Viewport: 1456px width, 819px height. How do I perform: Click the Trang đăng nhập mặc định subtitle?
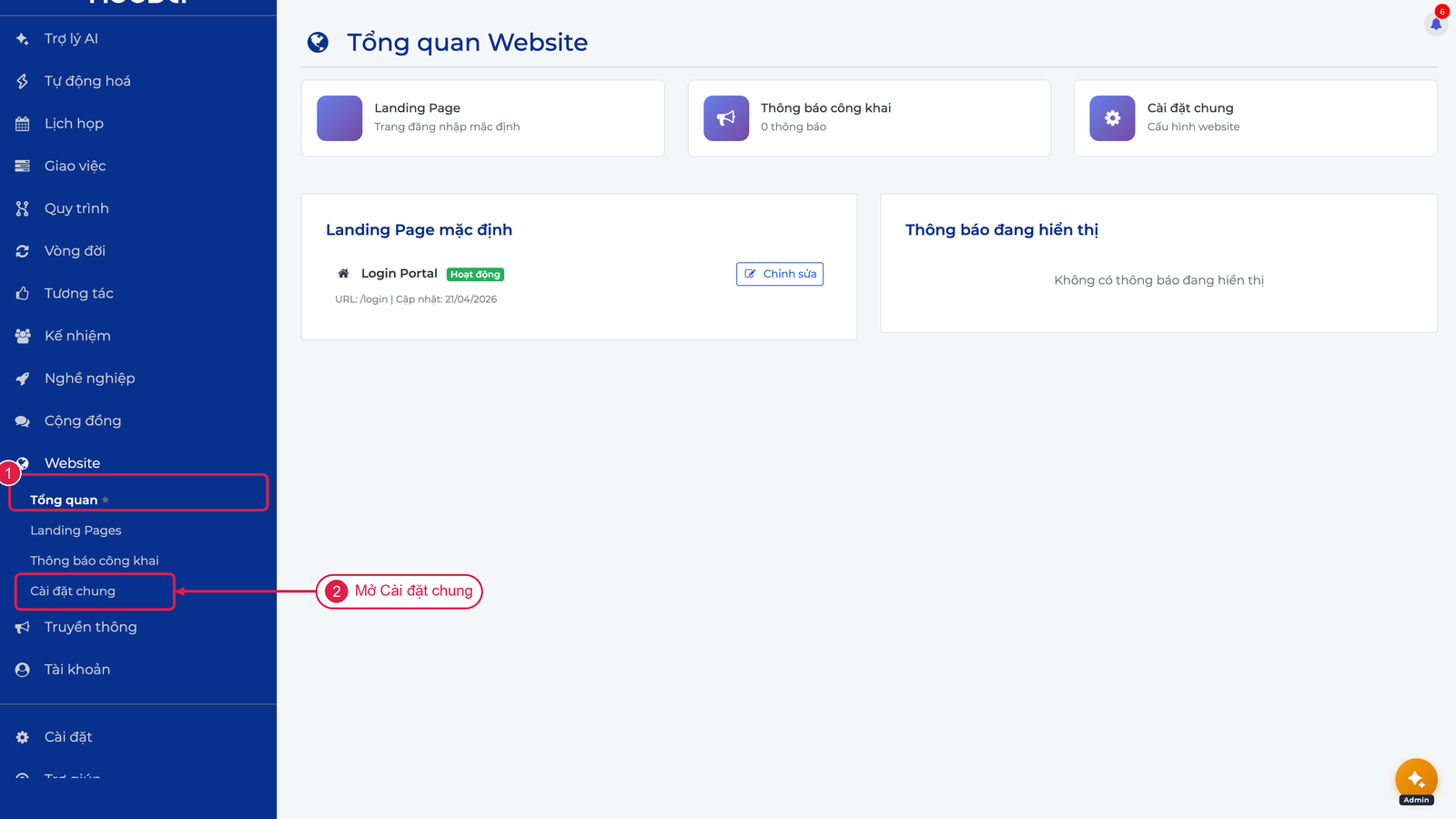(447, 127)
